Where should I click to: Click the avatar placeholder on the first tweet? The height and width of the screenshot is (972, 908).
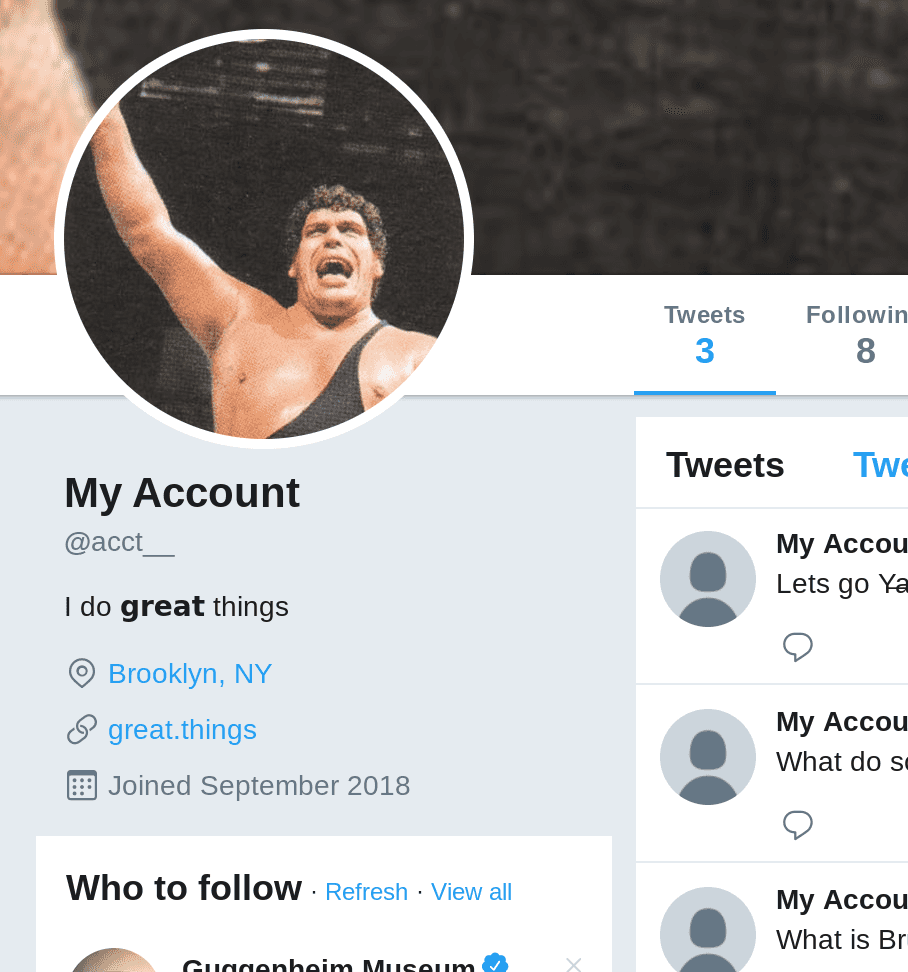[x=707, y=579]
